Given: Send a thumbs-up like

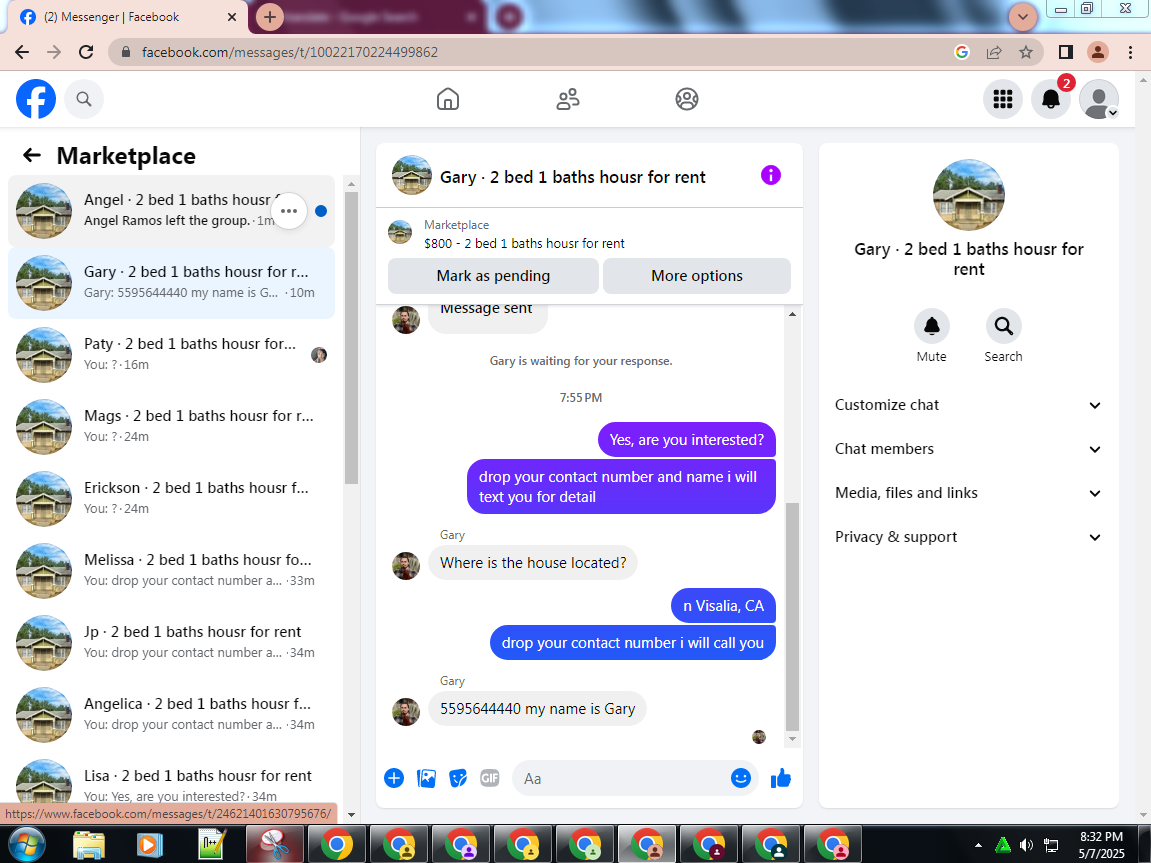Looking at the screenshot, I should click(x=781, y=778).
